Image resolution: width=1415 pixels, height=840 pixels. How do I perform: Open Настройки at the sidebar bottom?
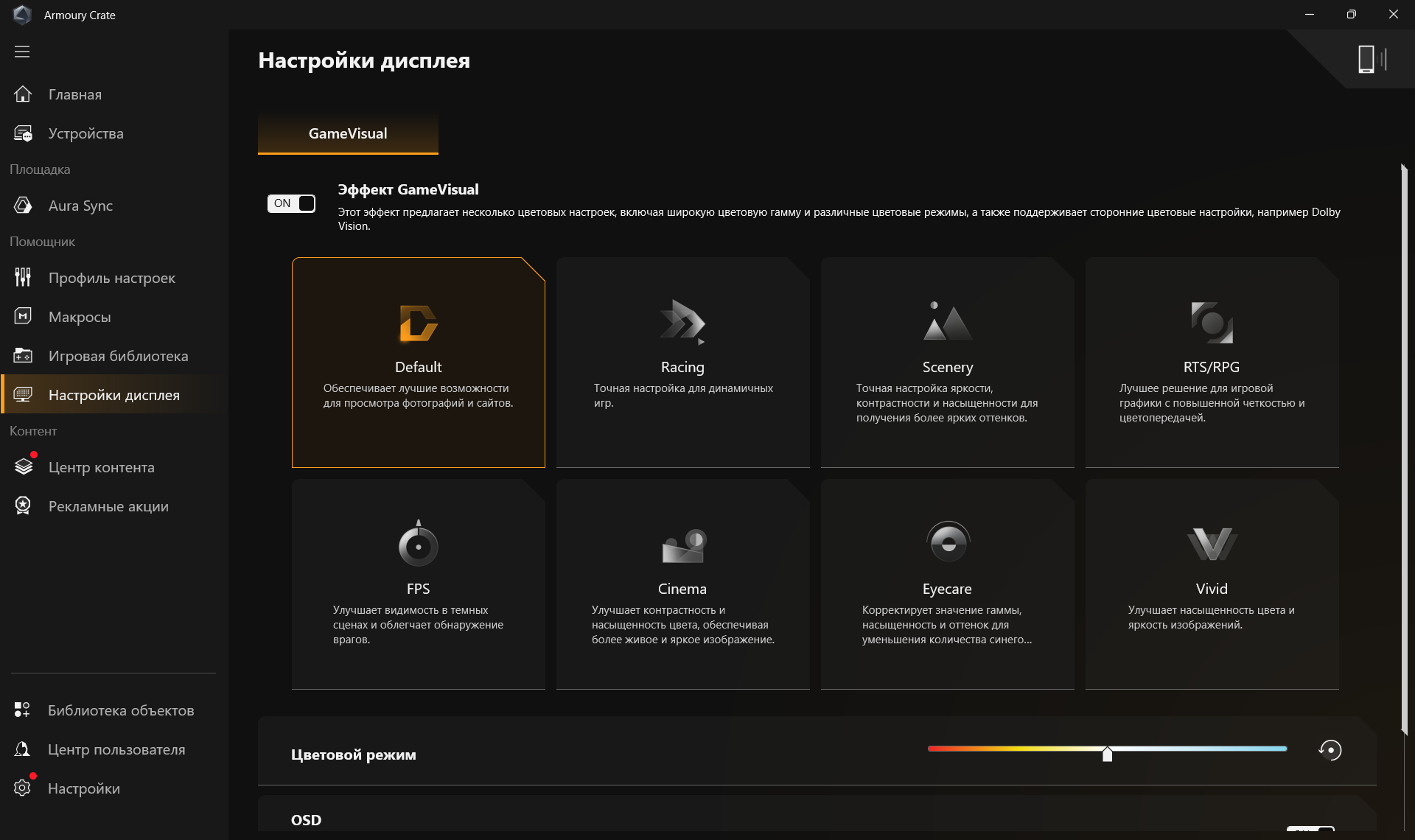pos(83,788)
